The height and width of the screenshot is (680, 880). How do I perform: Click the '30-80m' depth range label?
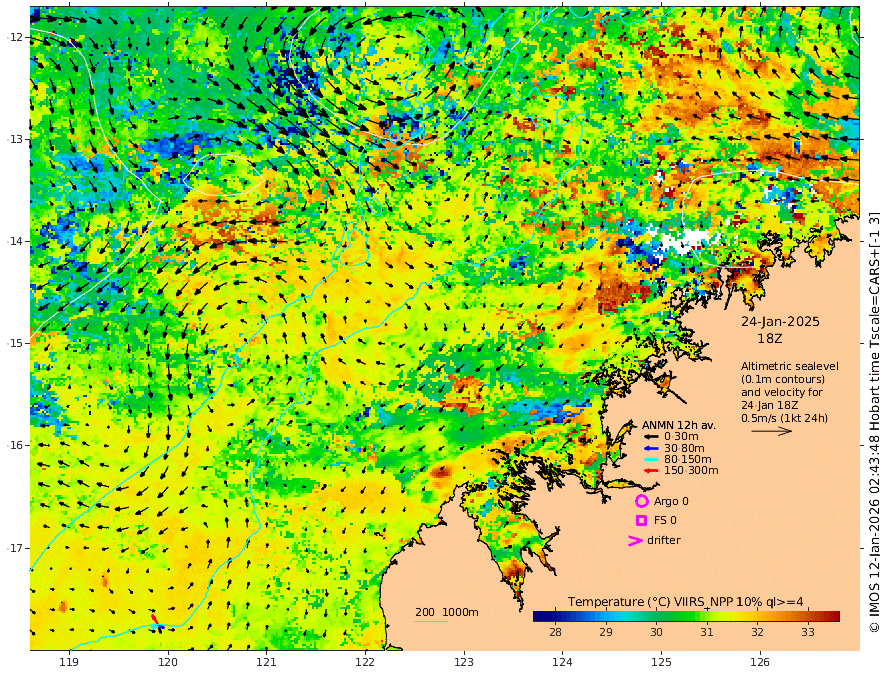coord(684,448)
